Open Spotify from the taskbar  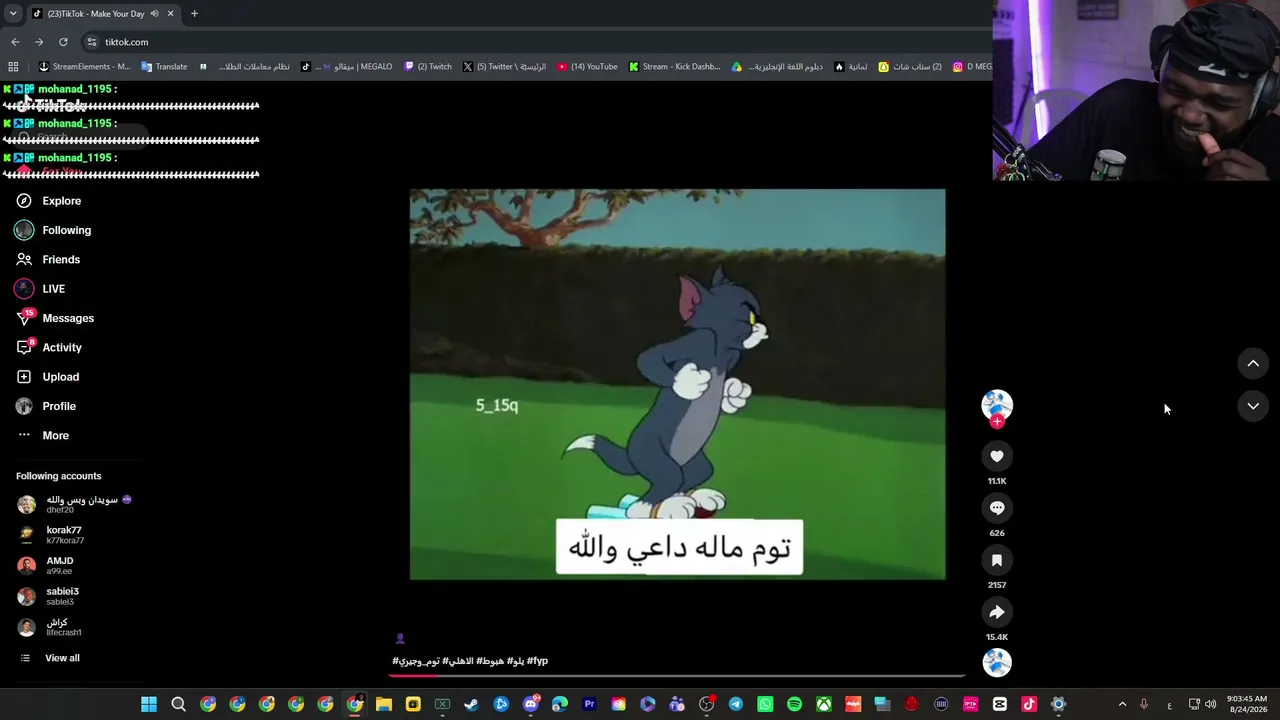[794, 704]
